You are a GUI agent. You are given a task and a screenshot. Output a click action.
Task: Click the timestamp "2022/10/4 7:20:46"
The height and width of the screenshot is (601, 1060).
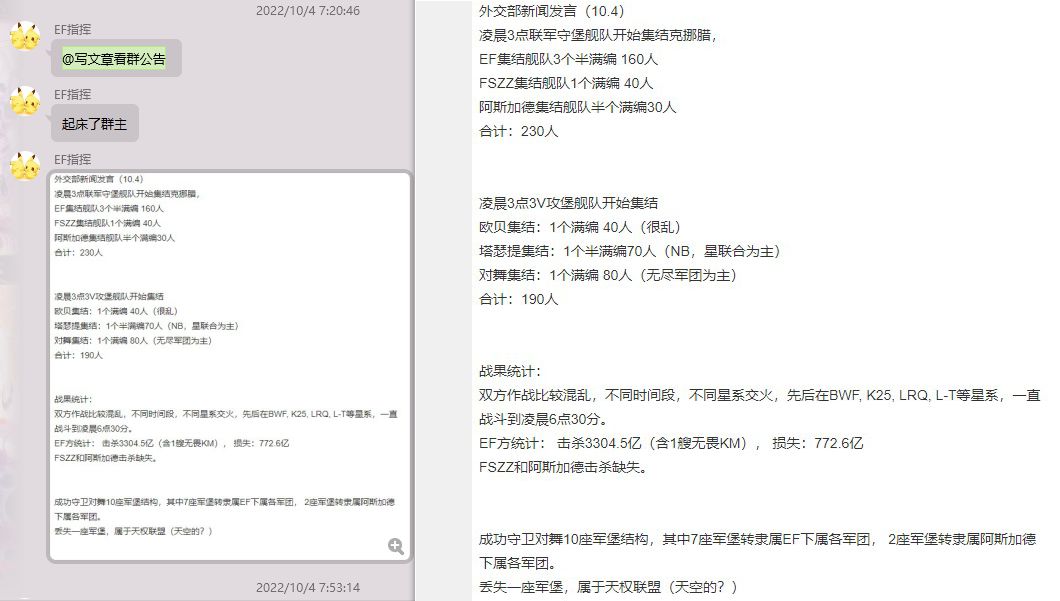pos(308,10)
